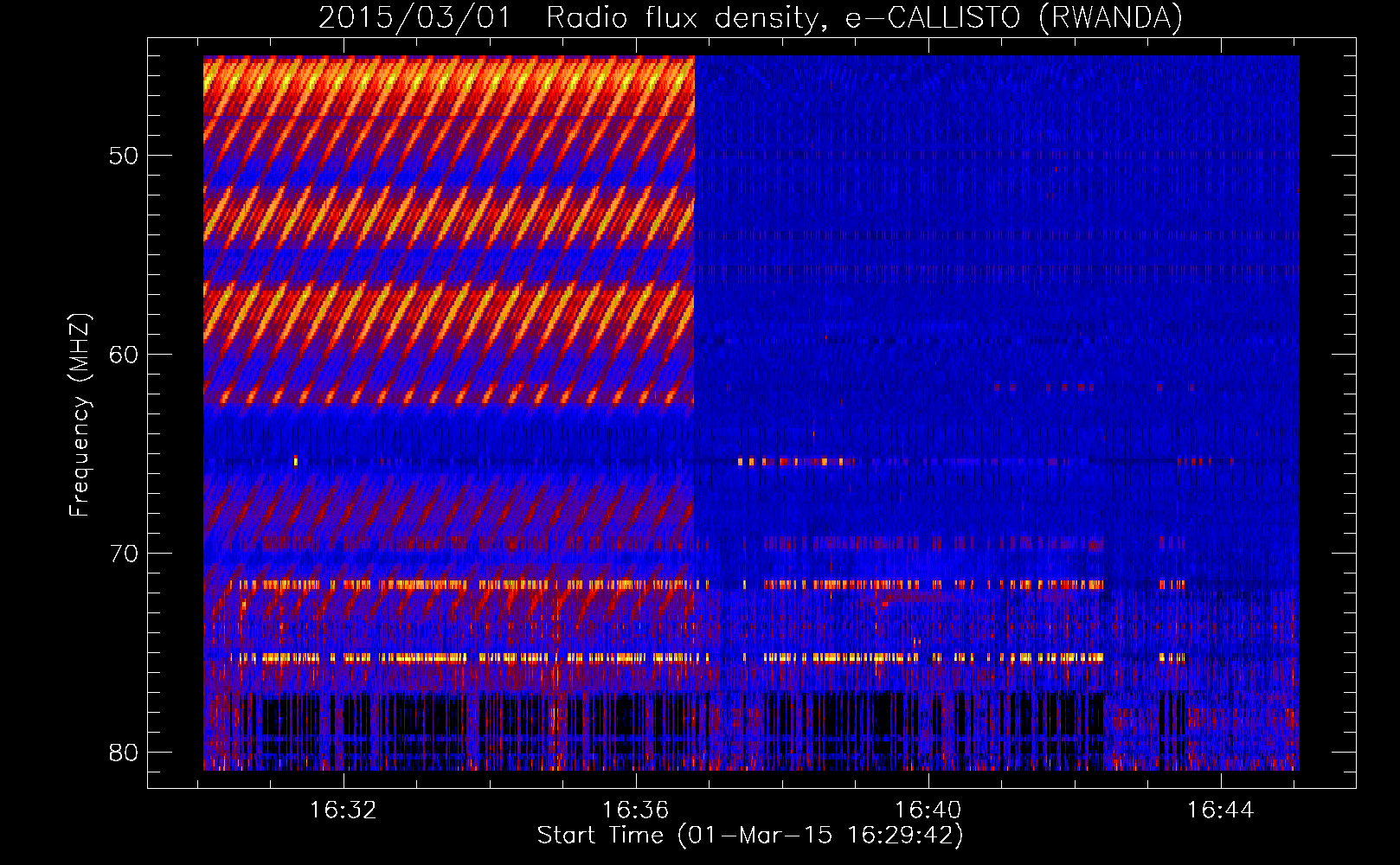Click the 'Start Time (01-Mar-15 16:29:42)' label

pos(750,836)
